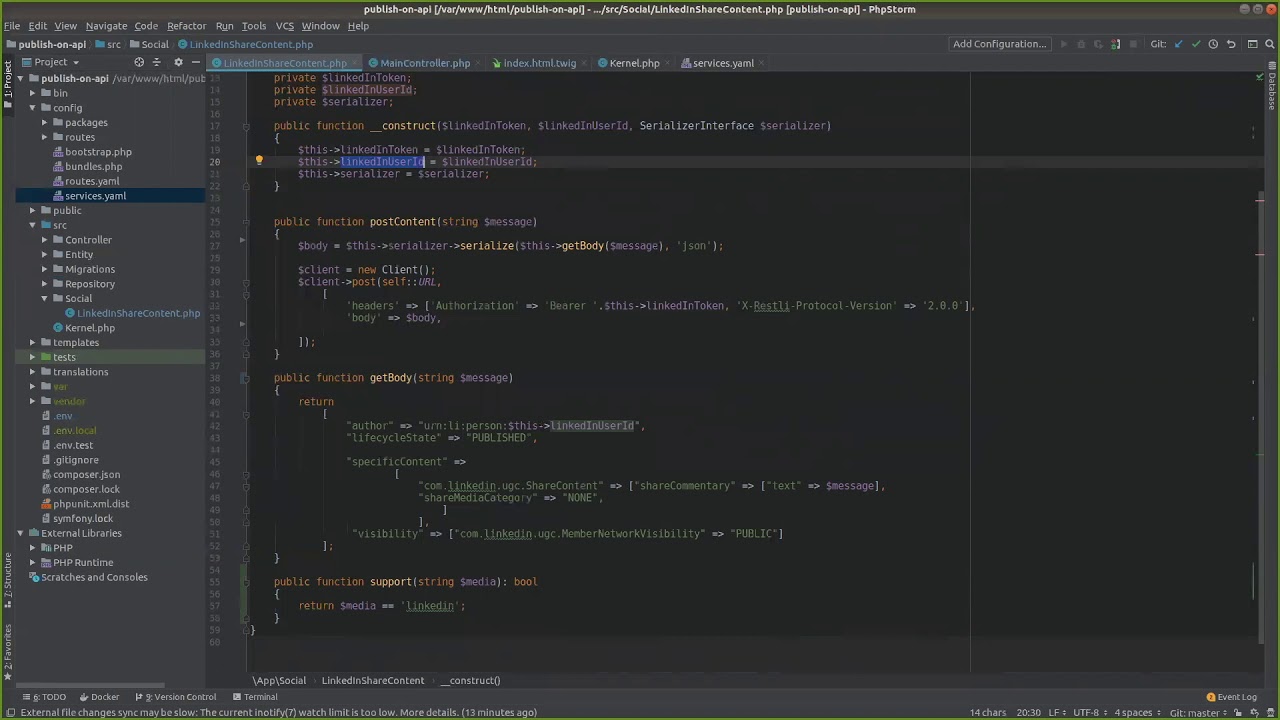Screen dimensions: 1280x720
Task: Open Project panel settings gear
Action: 178,62
